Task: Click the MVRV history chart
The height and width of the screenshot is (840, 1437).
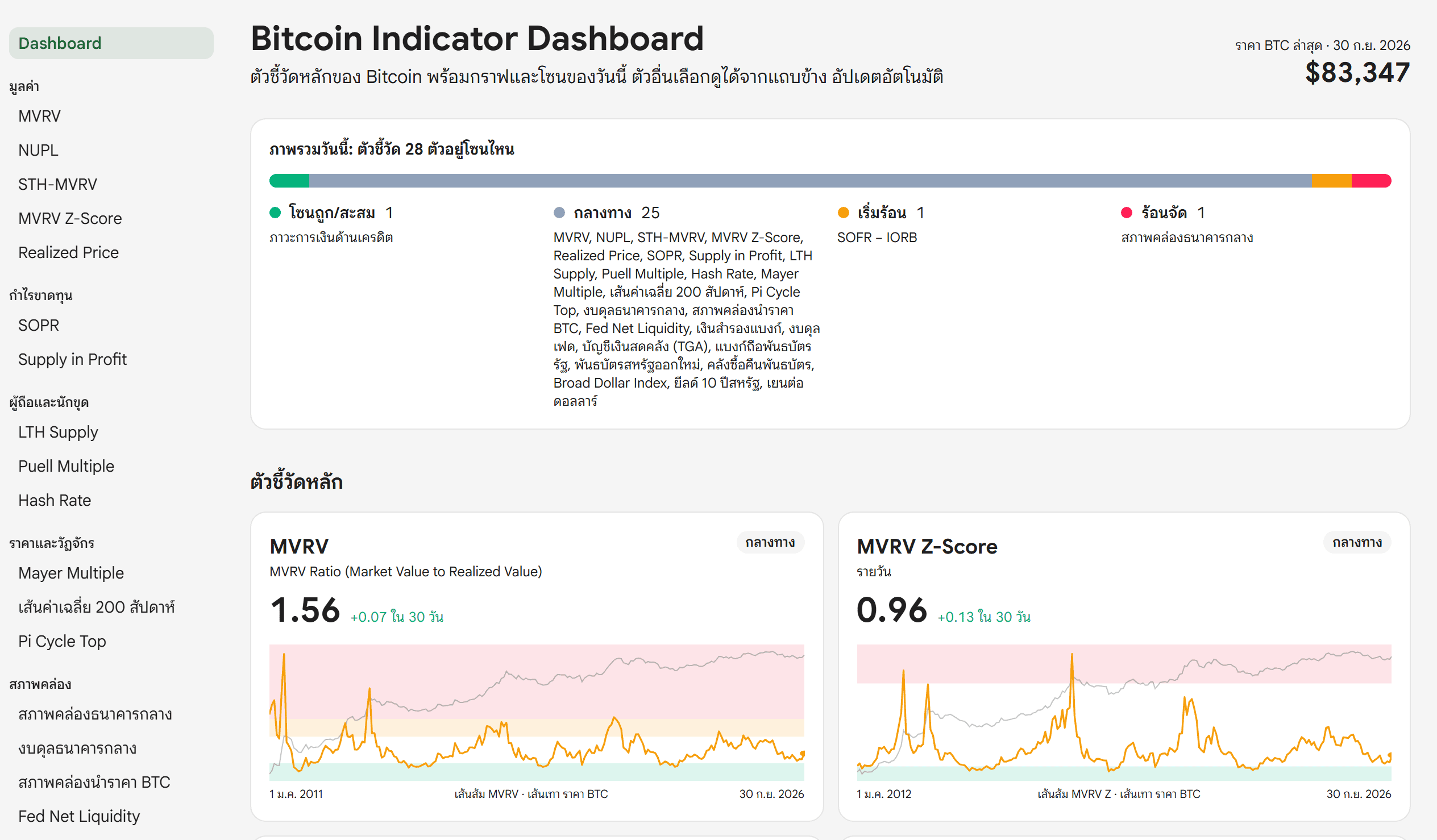Action: [x=537, y=712]
